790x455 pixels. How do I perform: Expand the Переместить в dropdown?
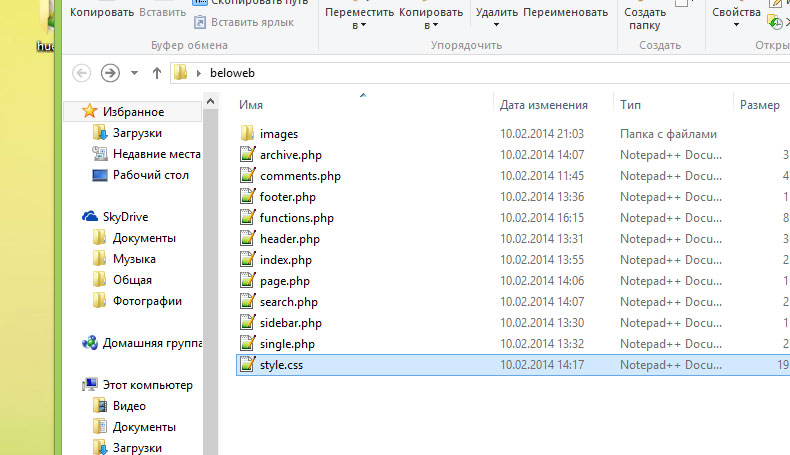point(358,19)
